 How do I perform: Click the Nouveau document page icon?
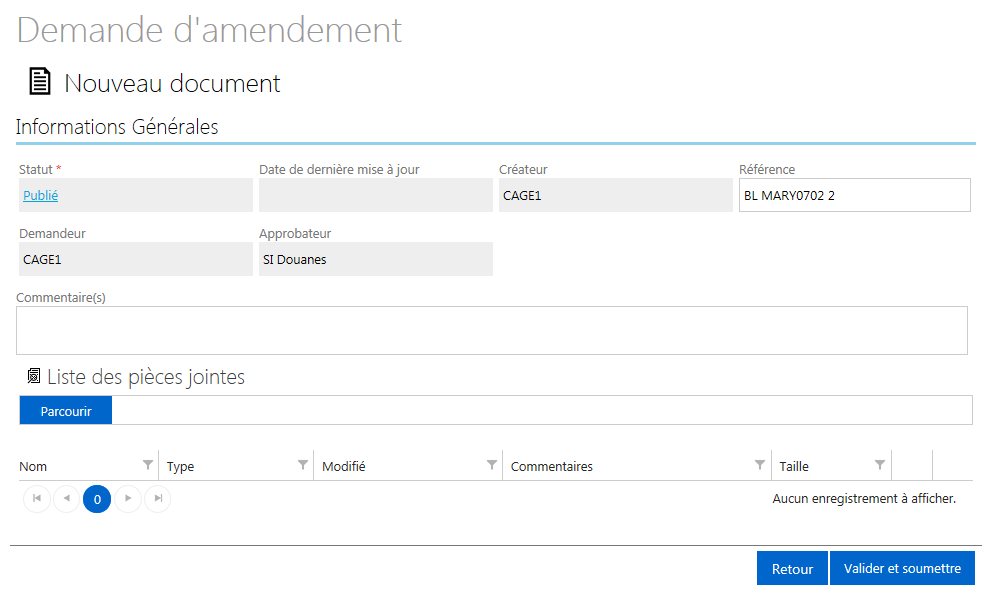click(40, 82)
